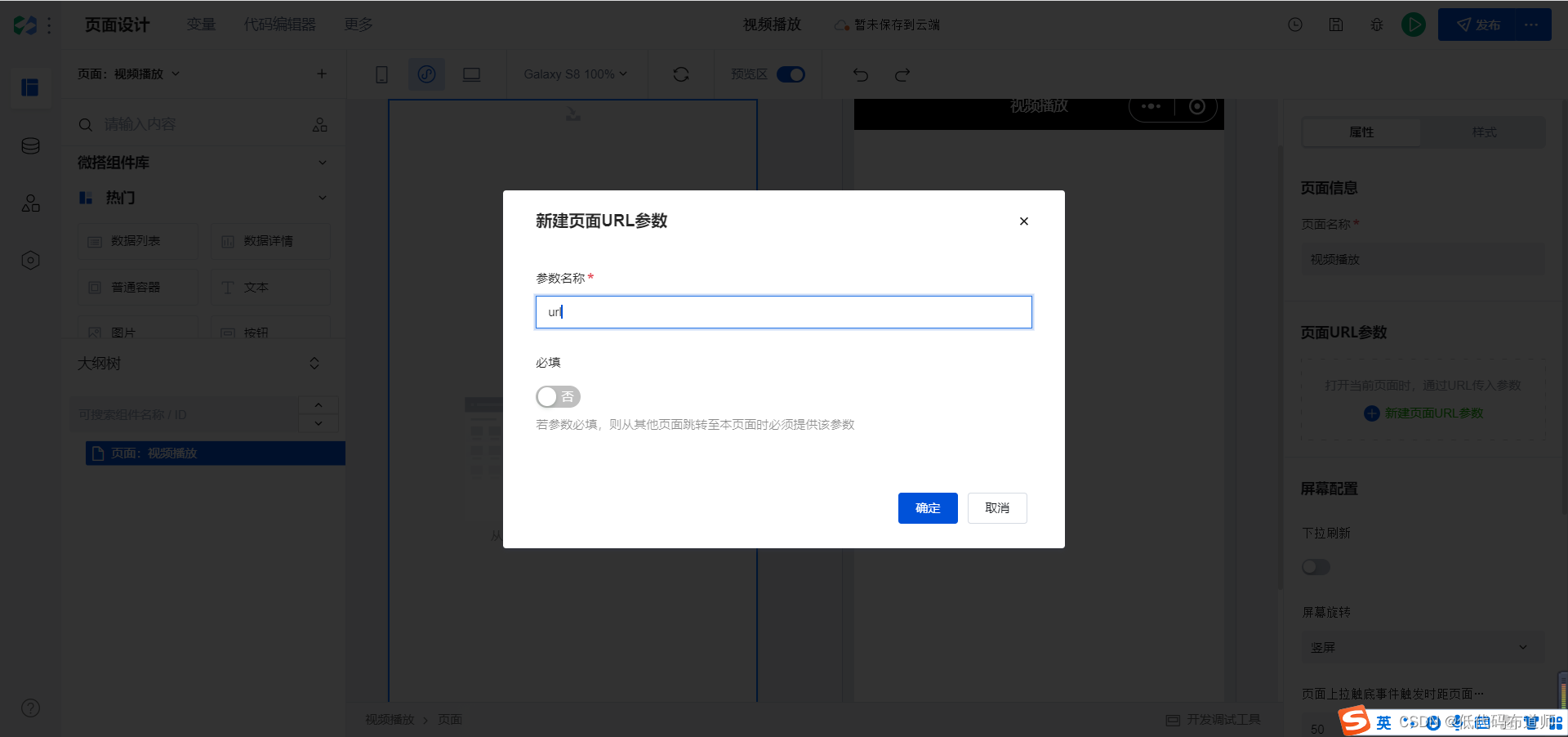Select 页面: 视频播放 in outline tree
The width and height of the screenshot is (1568, 737).
click(x=216, y=453)
